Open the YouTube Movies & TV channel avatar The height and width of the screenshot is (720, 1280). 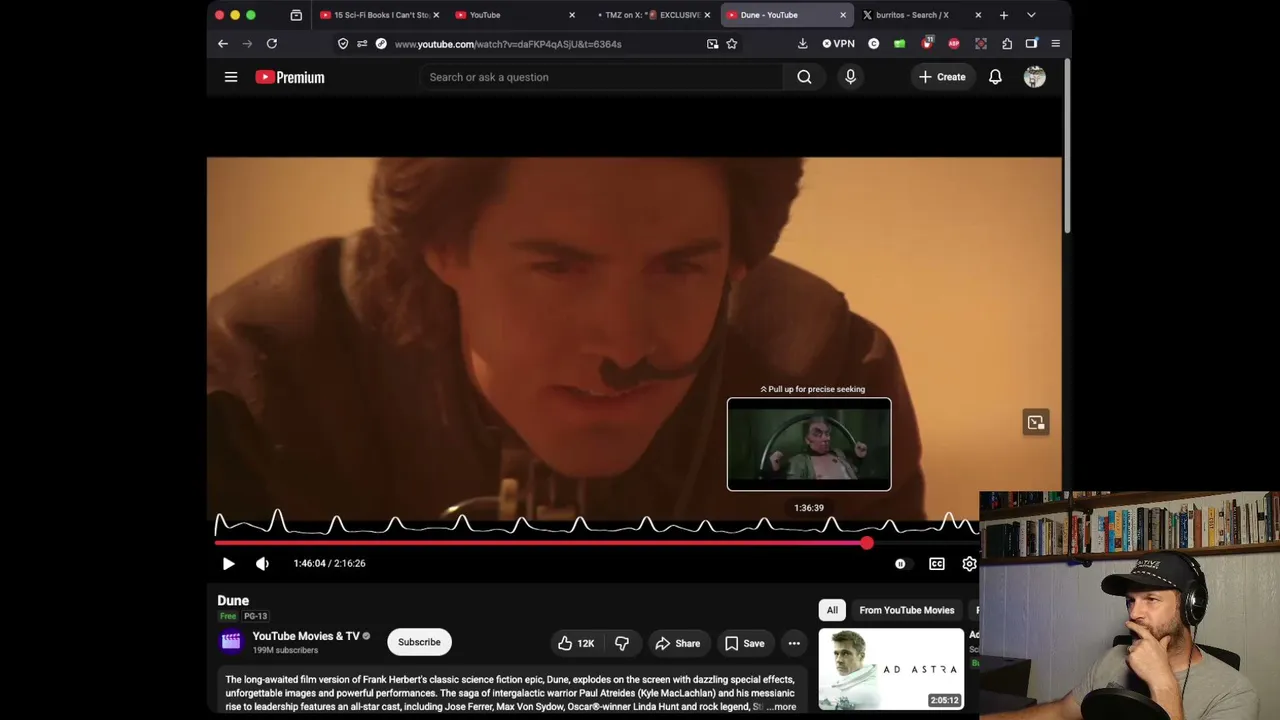231,642
